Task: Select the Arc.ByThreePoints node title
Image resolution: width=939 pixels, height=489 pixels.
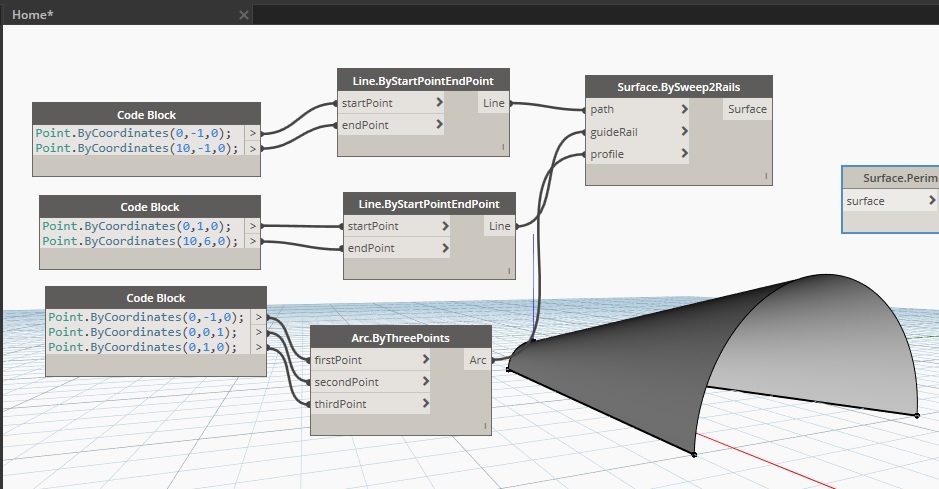Action: (401, 338)
